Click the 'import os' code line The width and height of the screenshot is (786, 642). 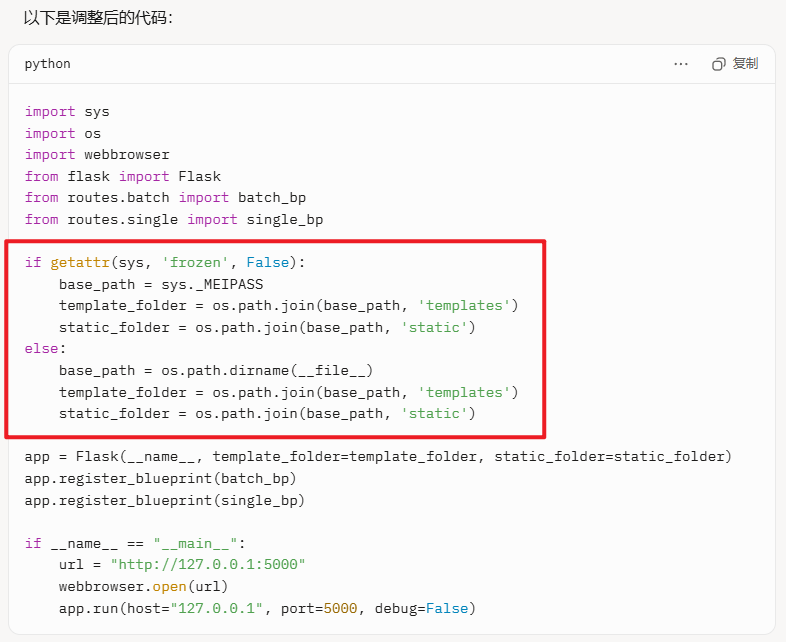tap(63, 133)
